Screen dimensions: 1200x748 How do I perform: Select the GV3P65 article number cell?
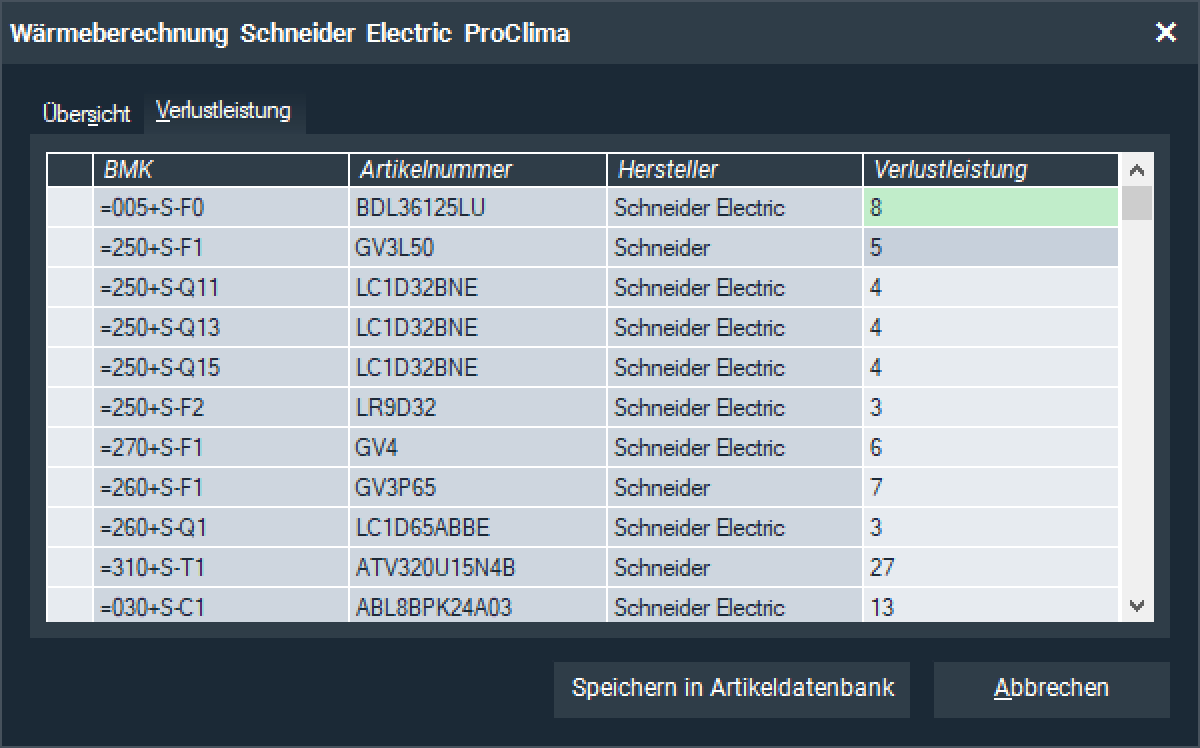point(477,488)
